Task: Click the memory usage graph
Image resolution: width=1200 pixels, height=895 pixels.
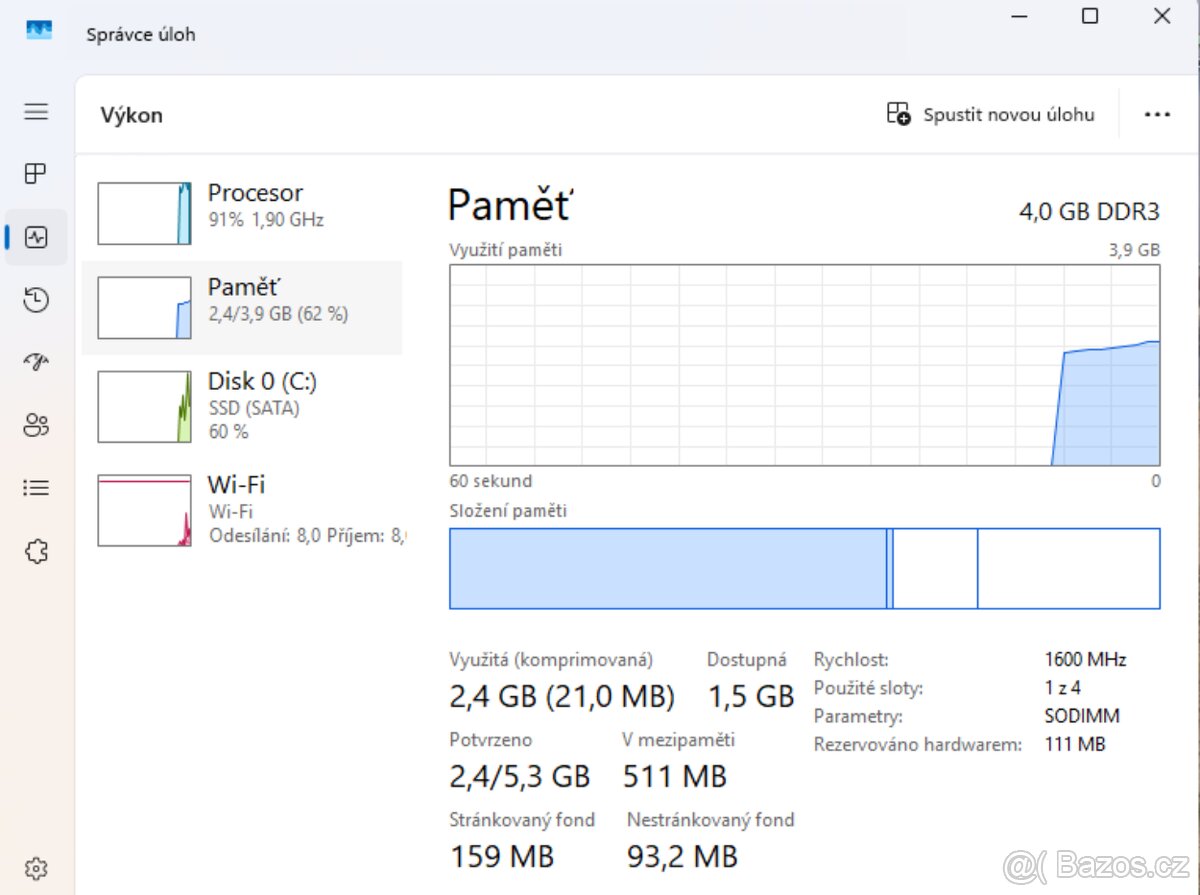Action: (x=804, y=365)
